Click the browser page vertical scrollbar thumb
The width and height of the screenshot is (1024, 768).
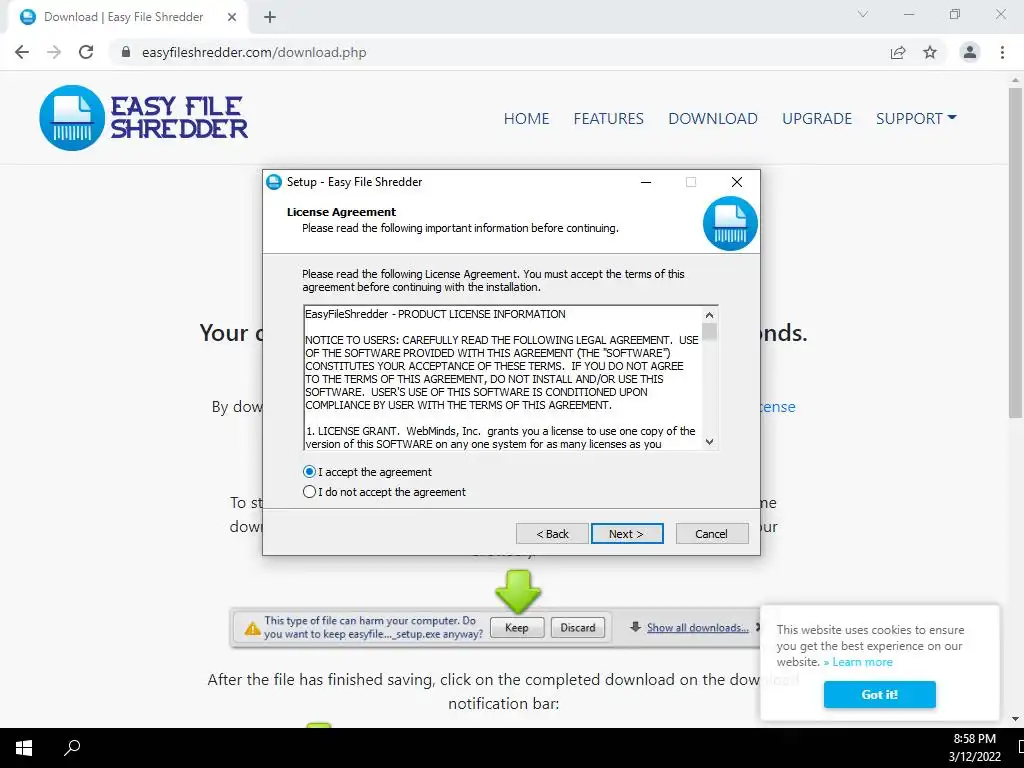1015,251
